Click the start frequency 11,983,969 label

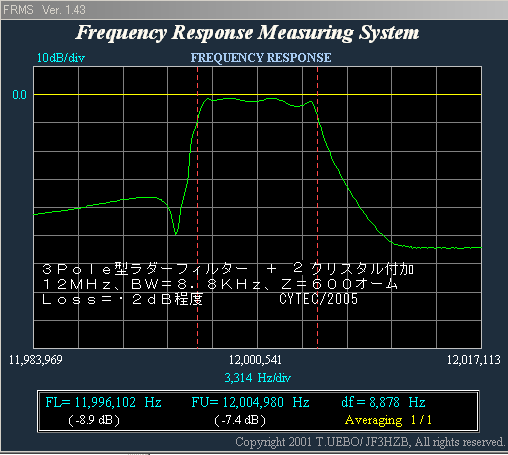pos(36,360)
